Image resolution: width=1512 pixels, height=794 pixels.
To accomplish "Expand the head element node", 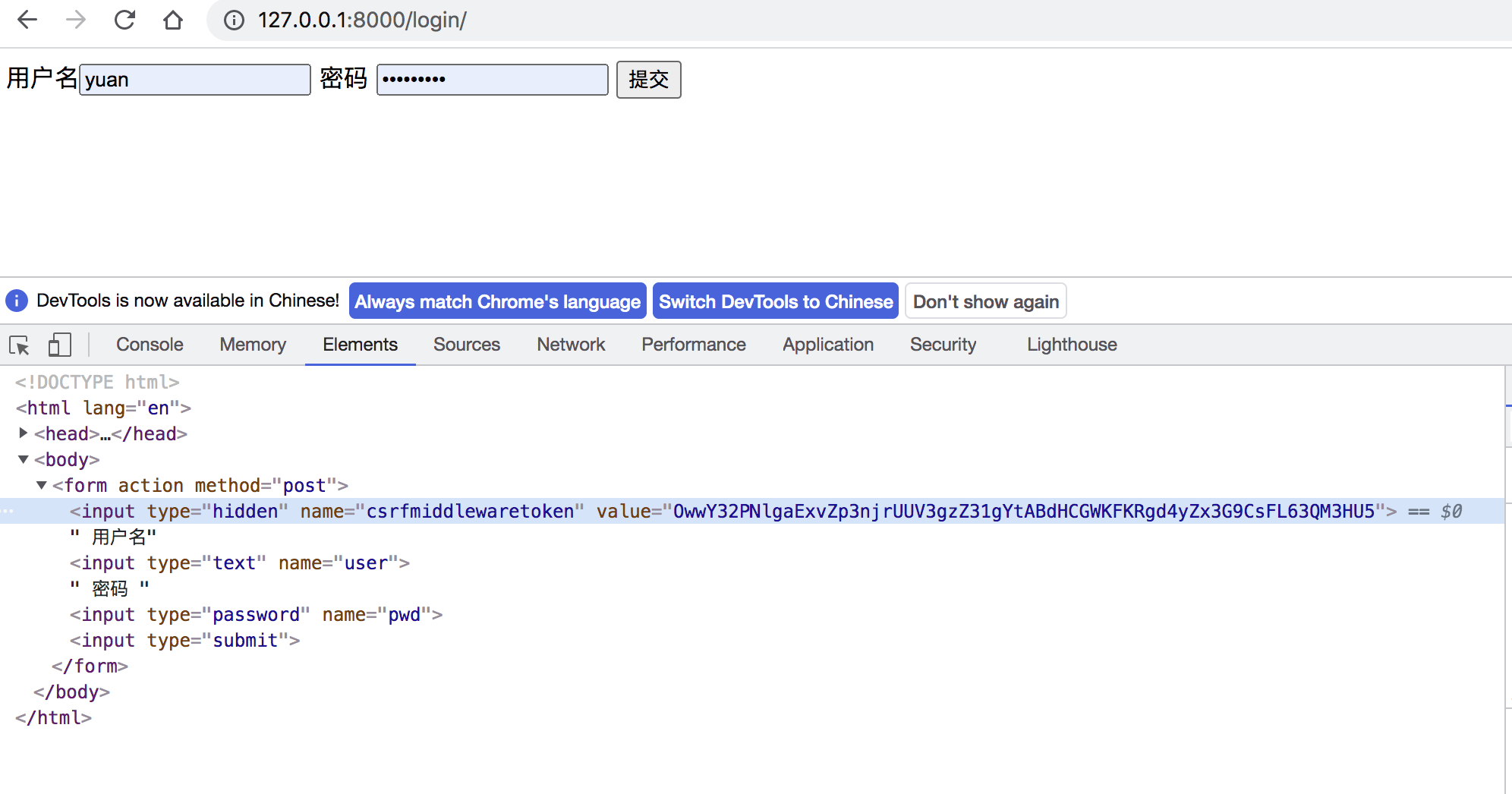I will (x=24, y=433).
